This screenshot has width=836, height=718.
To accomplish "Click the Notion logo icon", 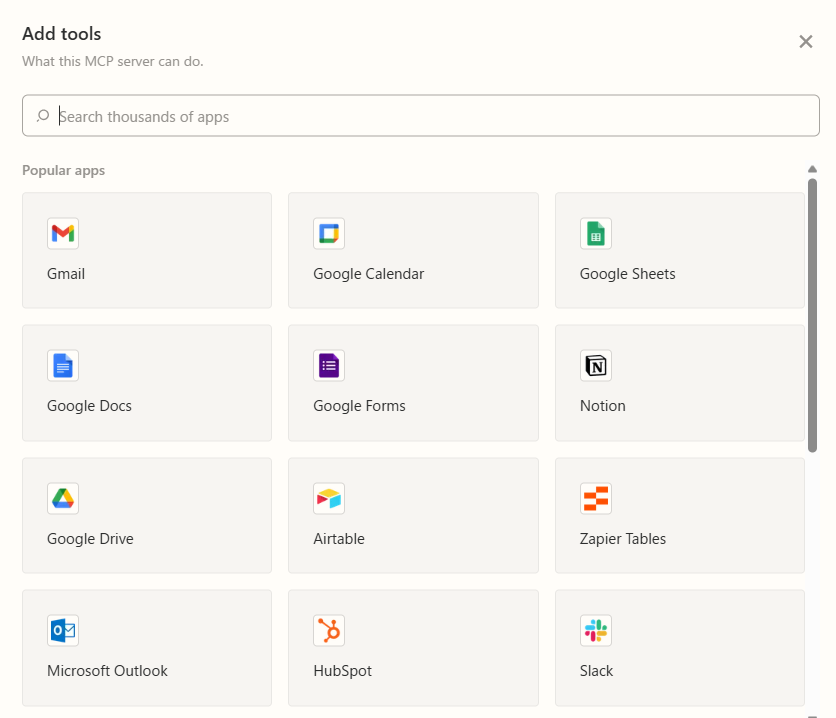I will click(596, 366).
